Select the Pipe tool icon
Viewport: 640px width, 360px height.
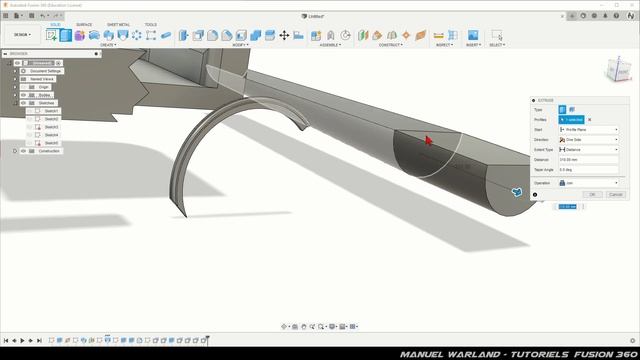click(x=166, y=35)
